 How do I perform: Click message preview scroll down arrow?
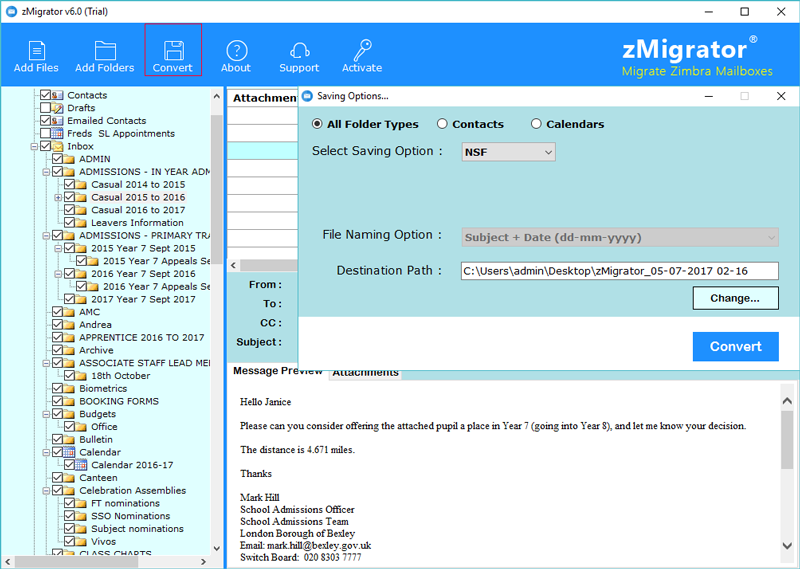point(787,546)
